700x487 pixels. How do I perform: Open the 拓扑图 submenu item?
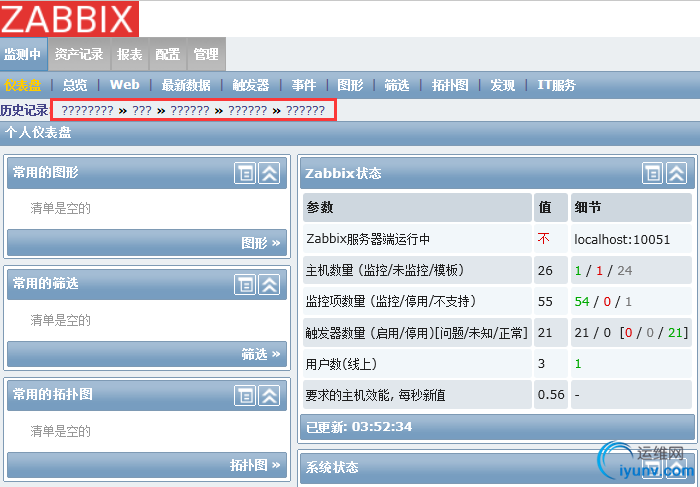(x=450, y=85)
